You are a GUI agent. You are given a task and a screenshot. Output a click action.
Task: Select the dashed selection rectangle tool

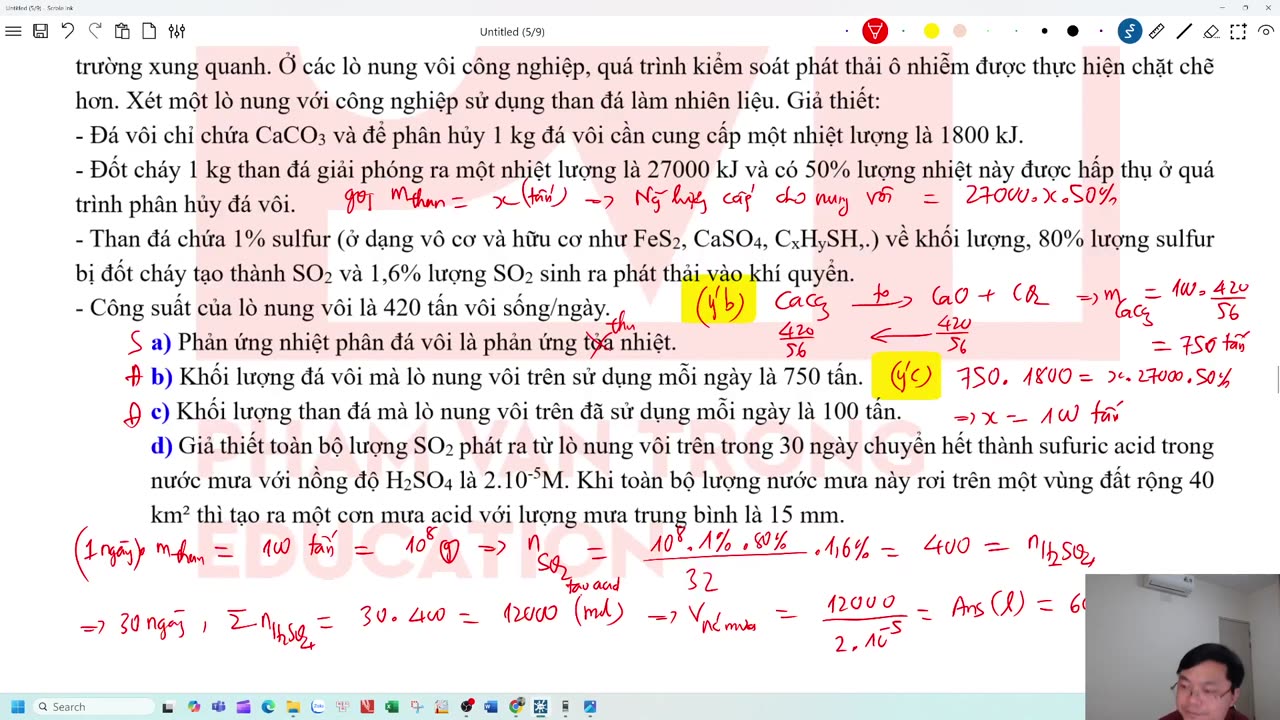click(1238, 31)
